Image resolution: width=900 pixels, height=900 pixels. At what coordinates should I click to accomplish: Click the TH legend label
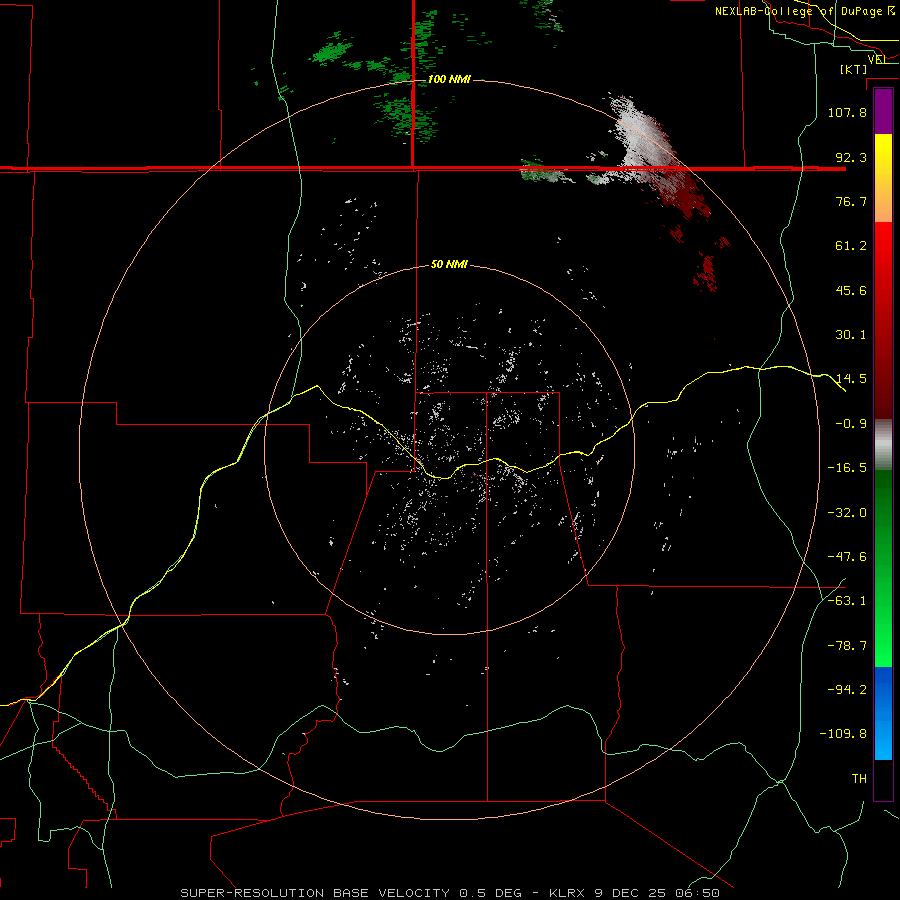click(859, 779)
